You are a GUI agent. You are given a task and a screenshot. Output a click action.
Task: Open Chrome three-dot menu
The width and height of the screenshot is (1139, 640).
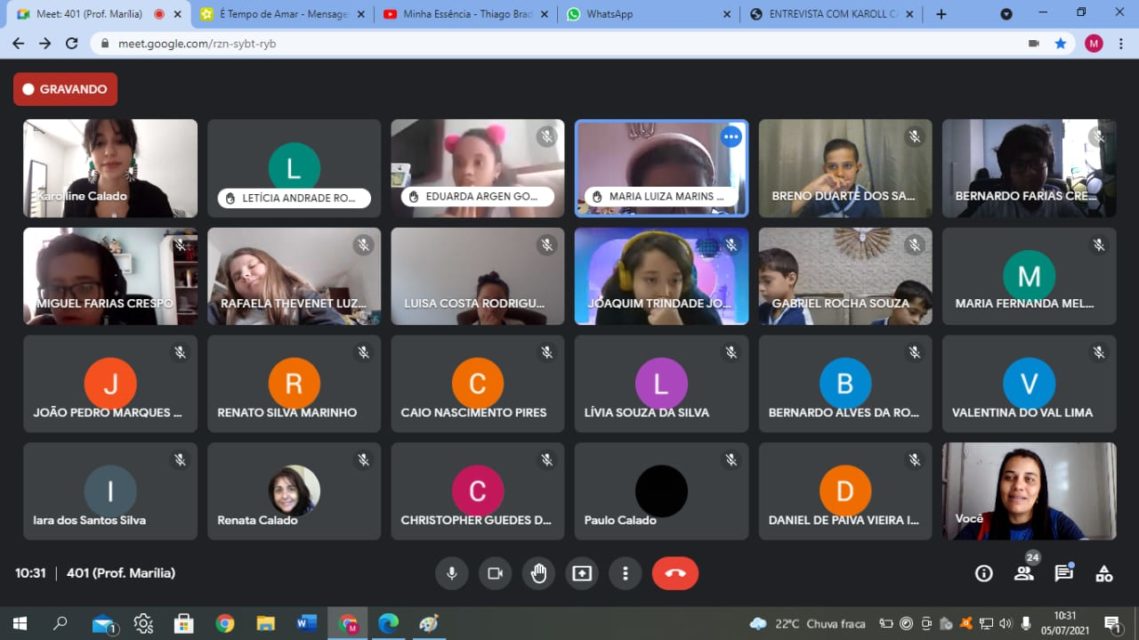(x=1122, y=44)
